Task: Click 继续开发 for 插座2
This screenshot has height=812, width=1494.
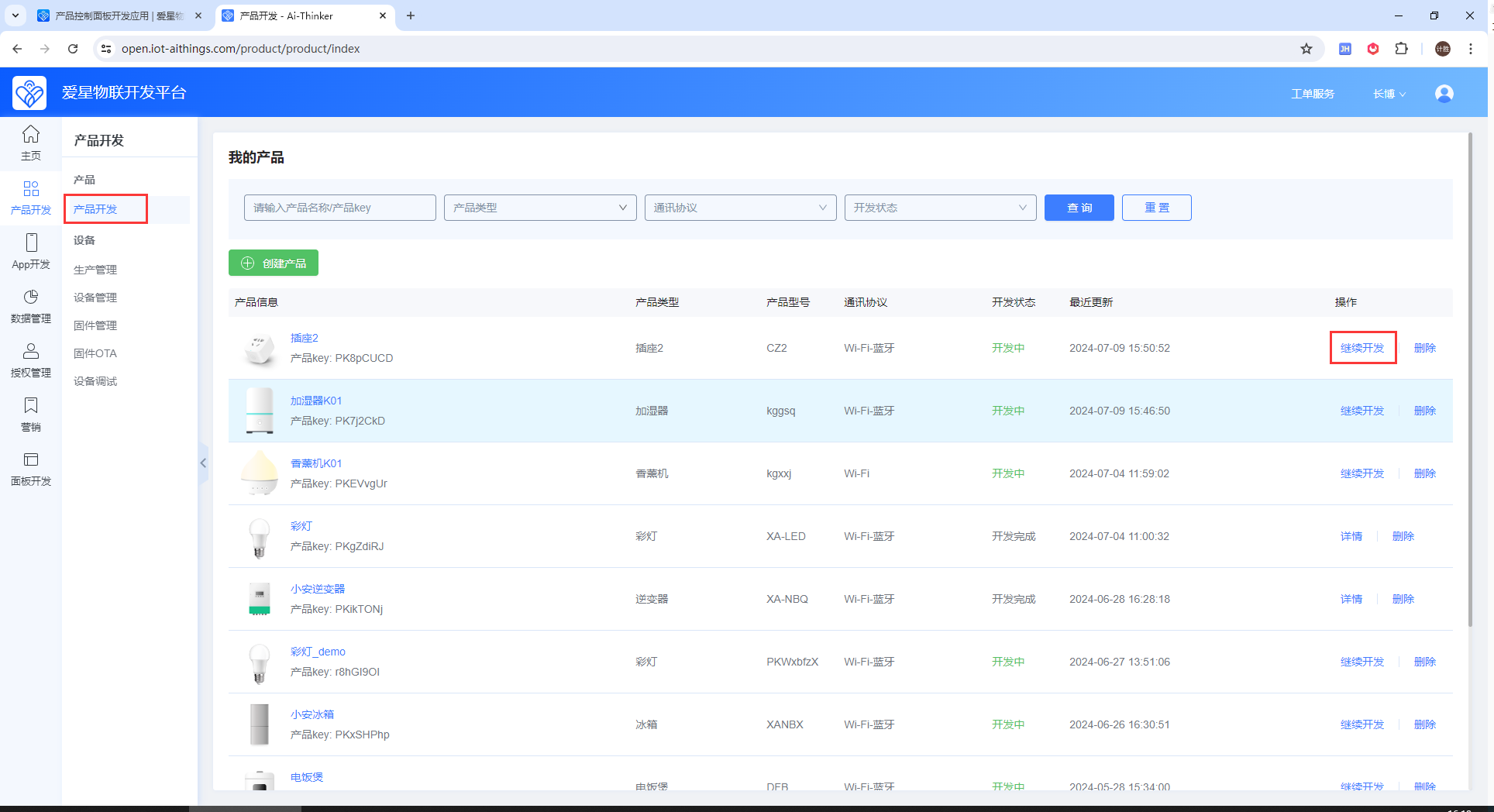Action: [x=1362, y=348]
